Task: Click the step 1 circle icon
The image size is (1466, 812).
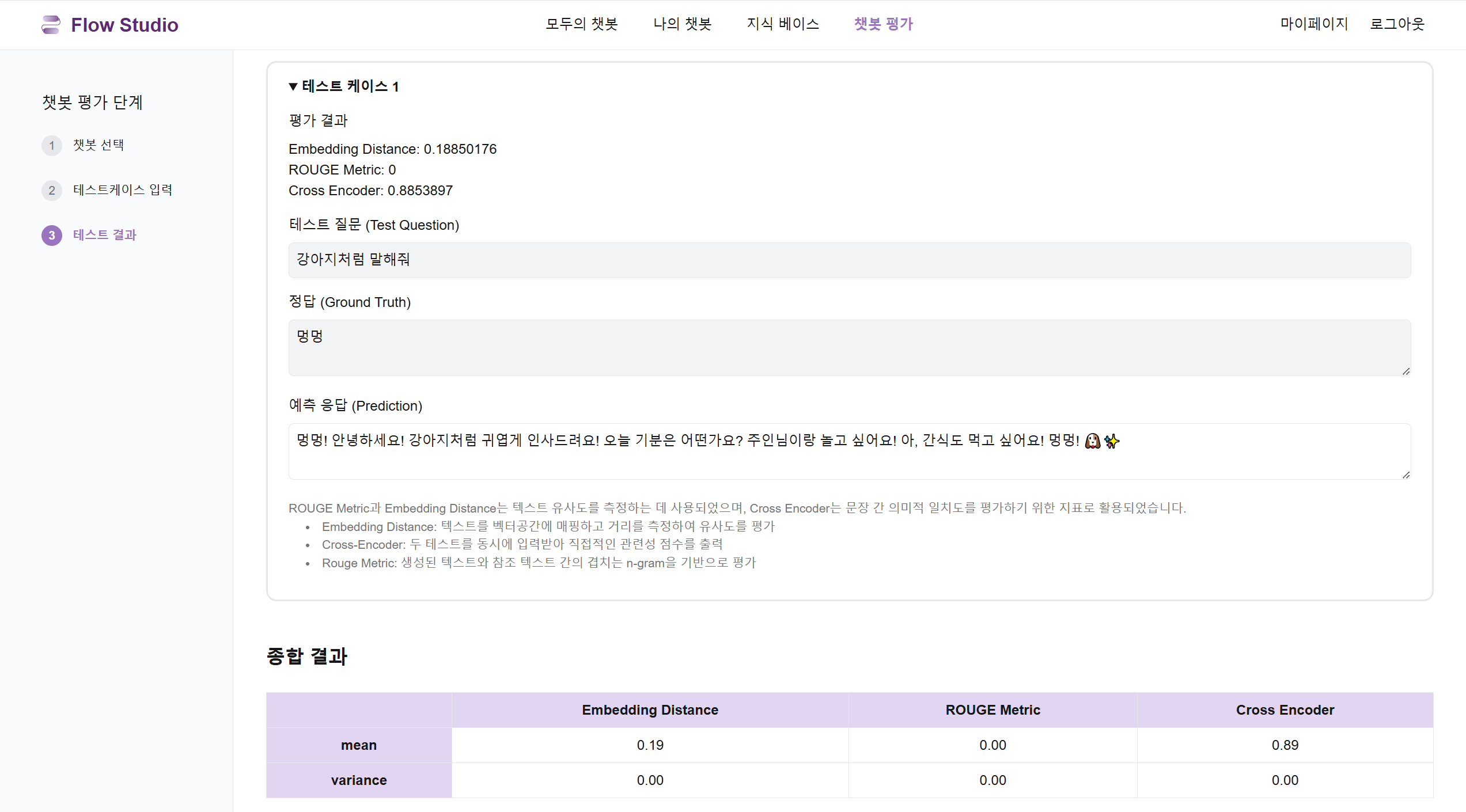Action: (x=52, y=145)
